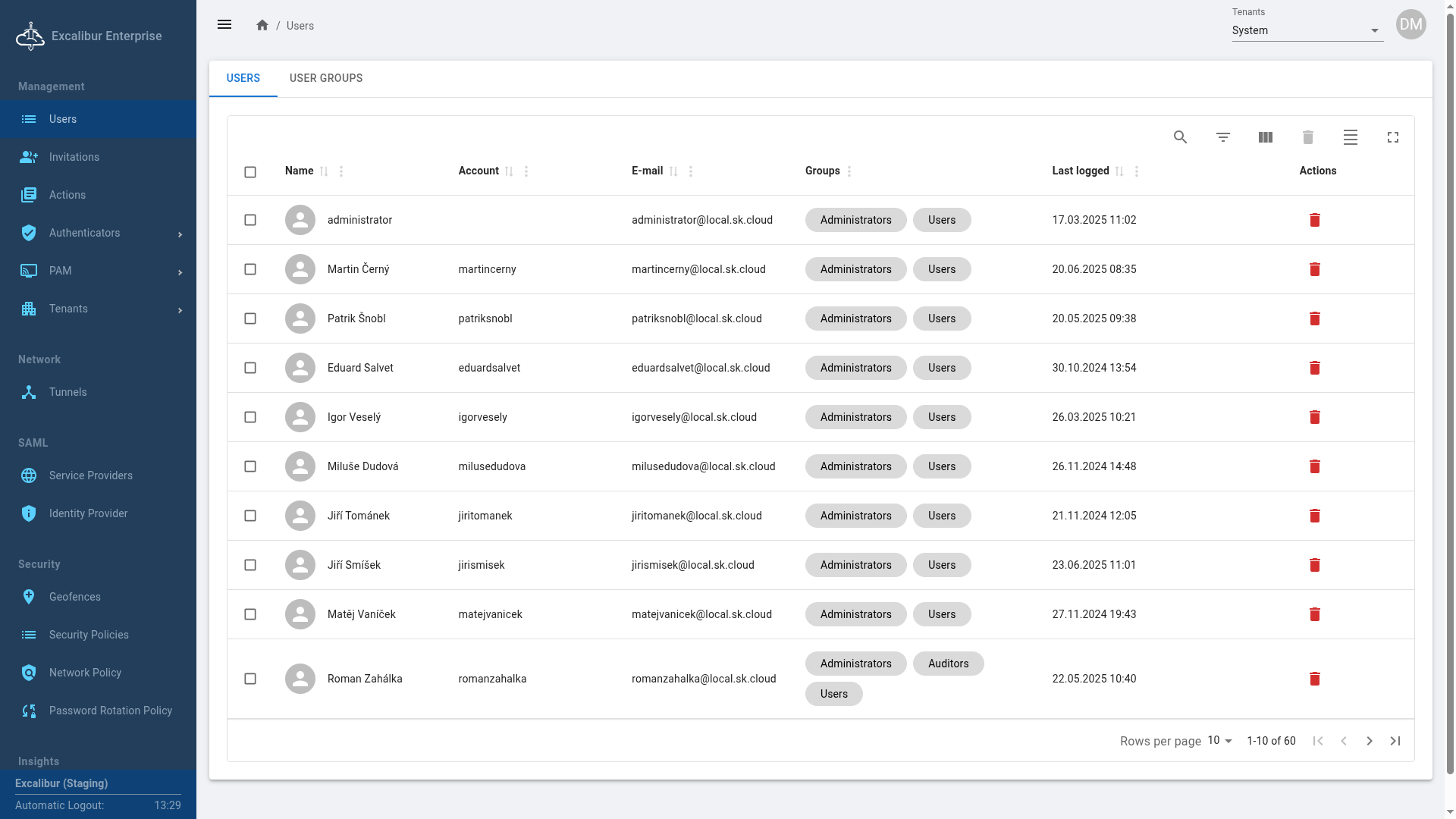Screen dimensions: 1456x819
Task: Click the home breadcrumb icon
Action: tap(262, 25)
